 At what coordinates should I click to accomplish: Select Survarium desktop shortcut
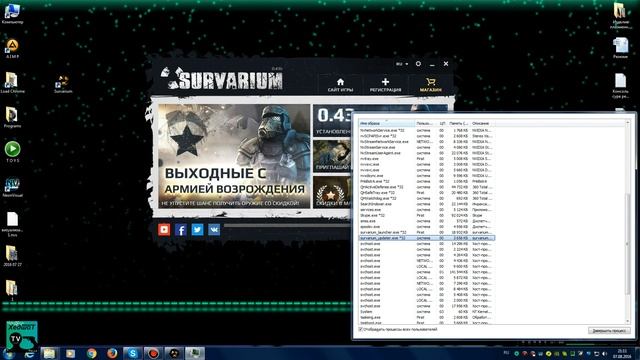(x=63, y=84)
